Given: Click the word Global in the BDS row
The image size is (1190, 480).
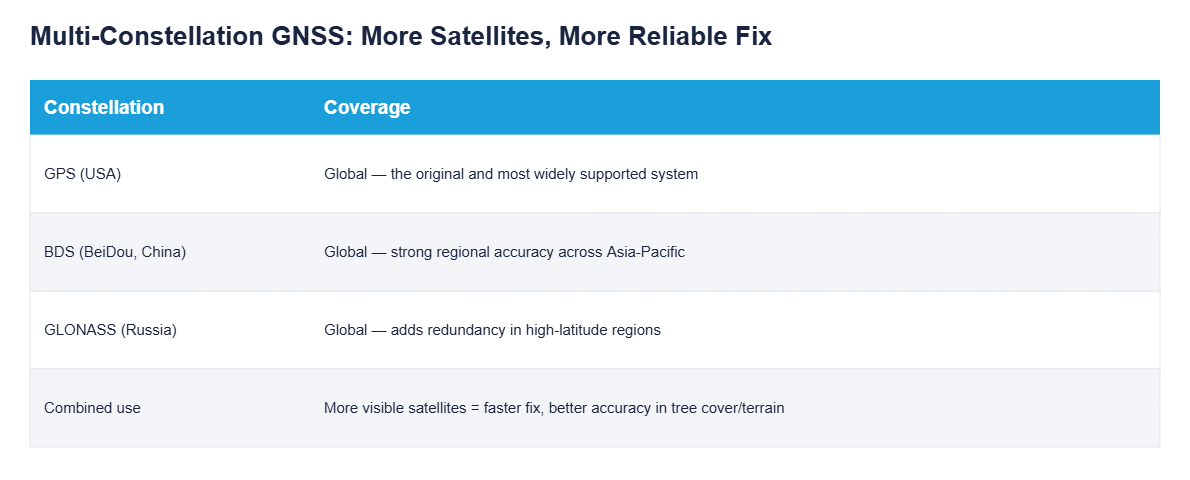Looking at the screenshot, I should click(345, 252).
